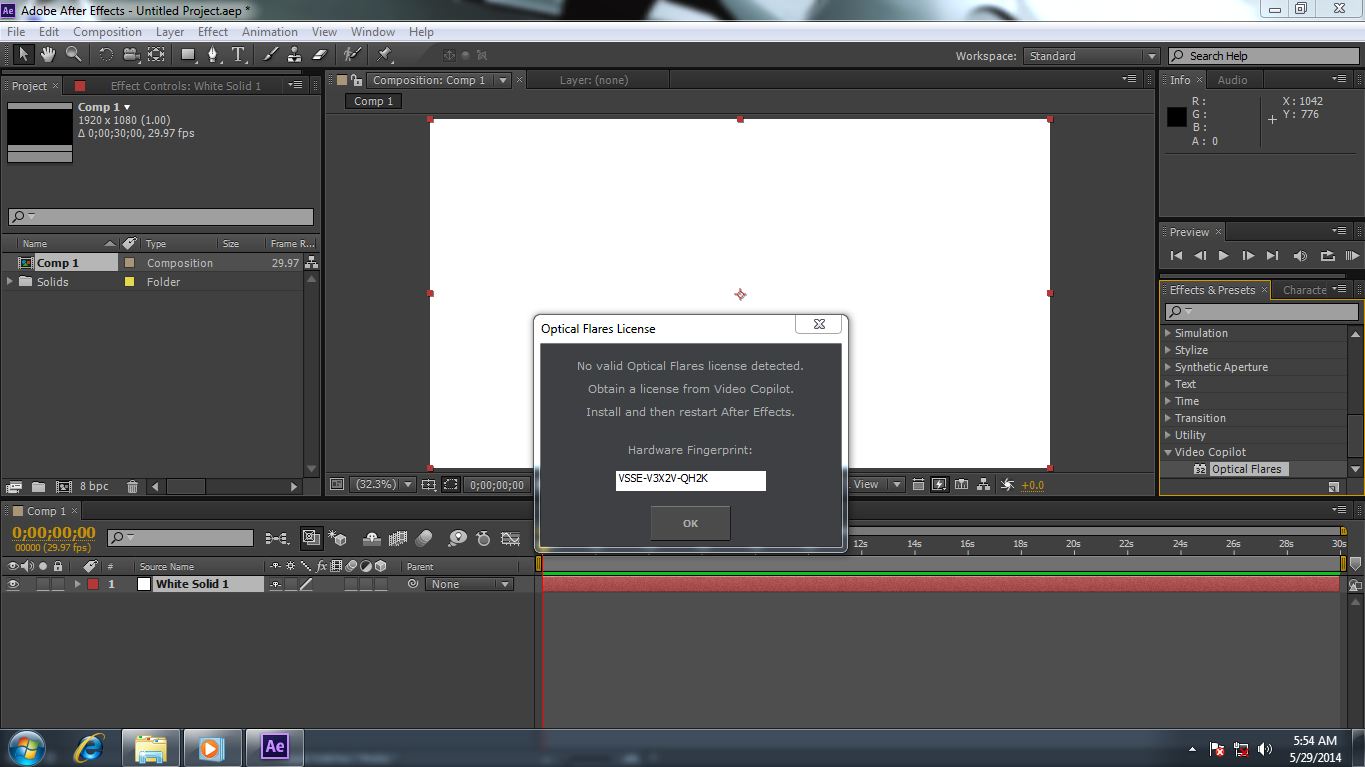Viewport: 1365px width, 767px height.
Task: Select the Selection arrow tool
Action: pyautogui.click(x=23, y=55)
